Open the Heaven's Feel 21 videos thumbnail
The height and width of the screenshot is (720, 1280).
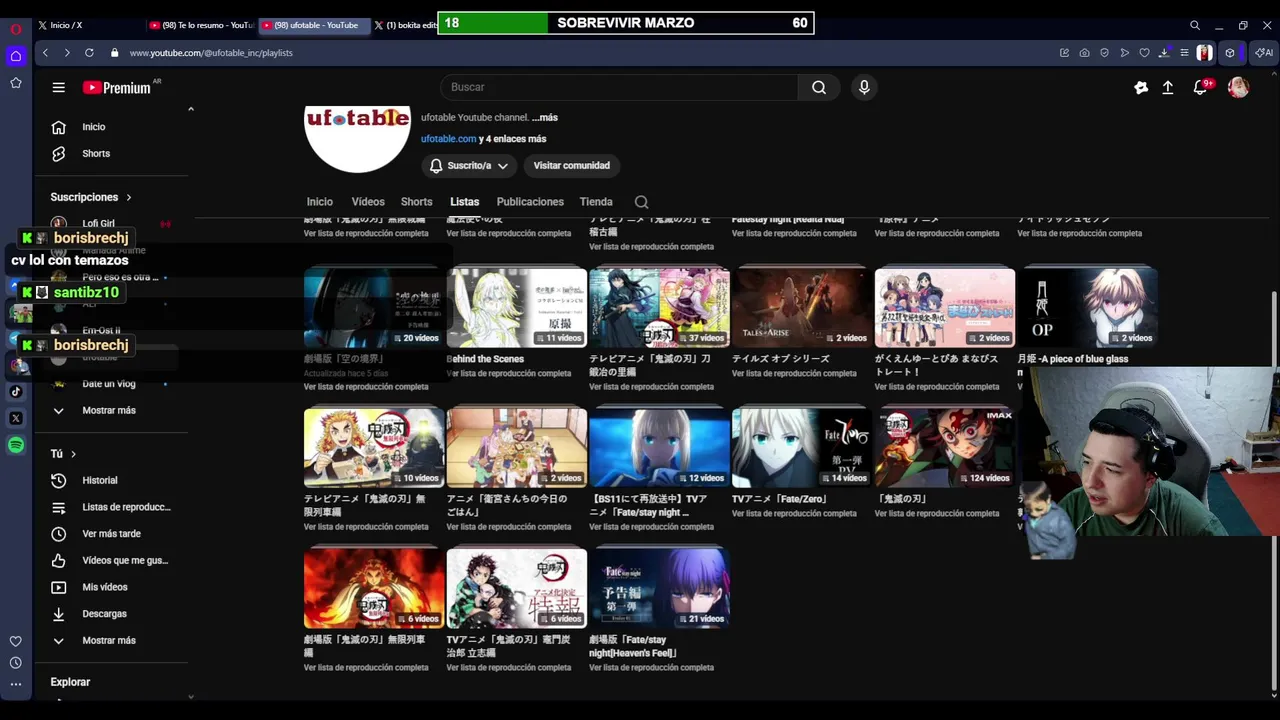(x=659, y=588)
